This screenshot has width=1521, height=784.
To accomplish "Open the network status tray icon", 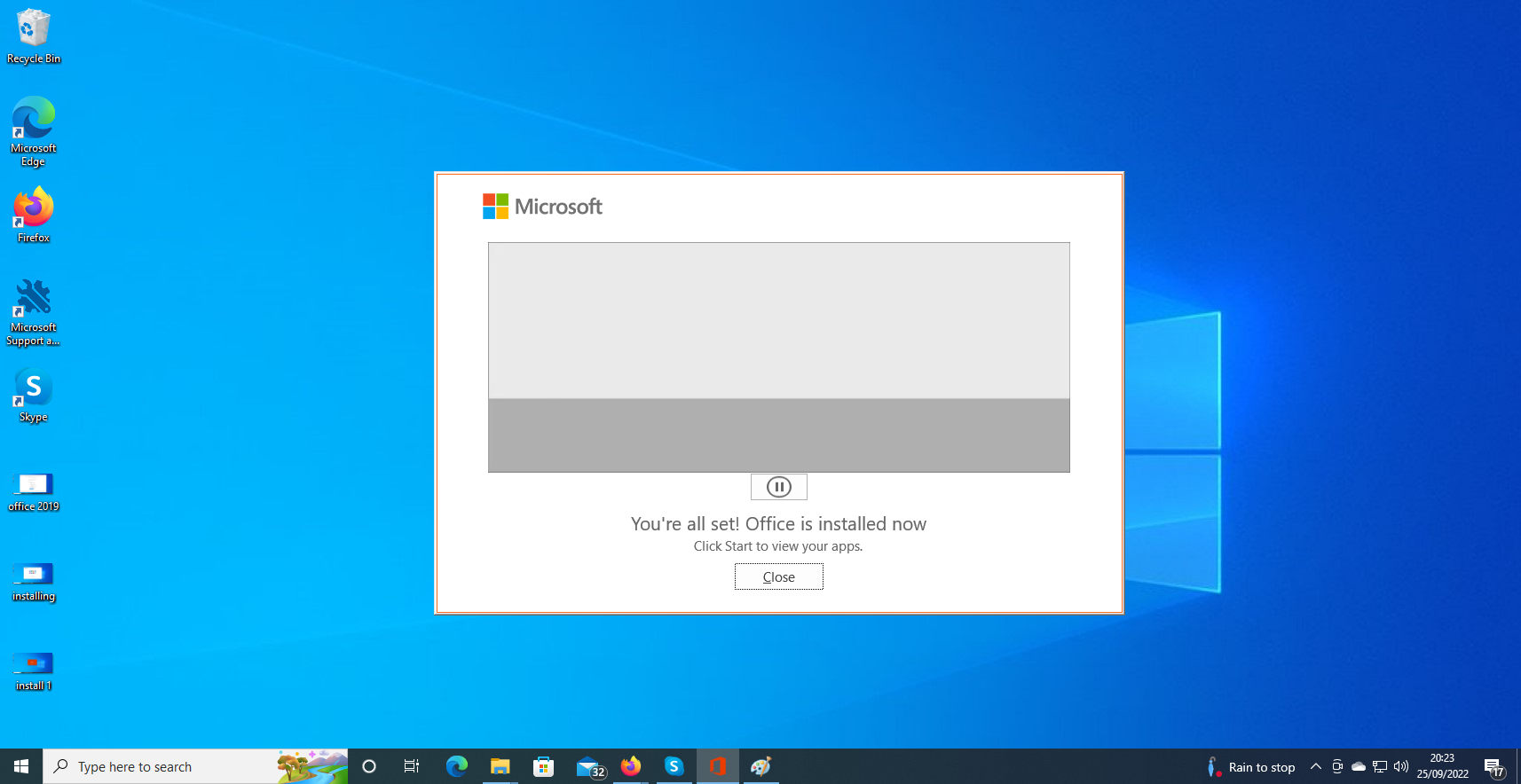I will pyautogui.click(x=1380, y=766).
